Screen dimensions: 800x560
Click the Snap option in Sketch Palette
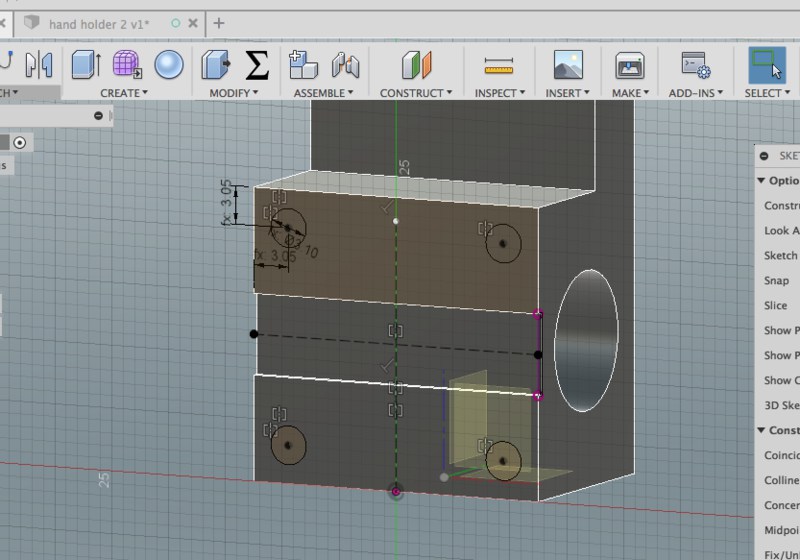tap(776, 281)
